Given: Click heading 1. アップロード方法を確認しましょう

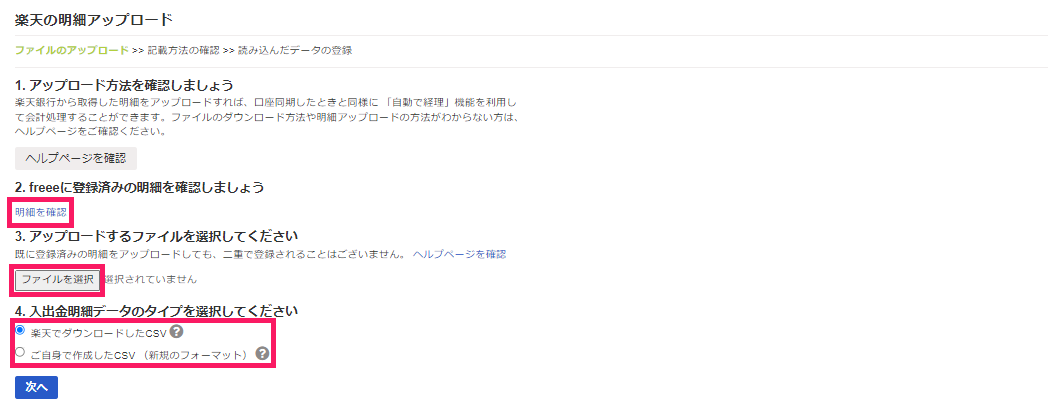Looking at the screenshot, I should [x=124, y=86].
